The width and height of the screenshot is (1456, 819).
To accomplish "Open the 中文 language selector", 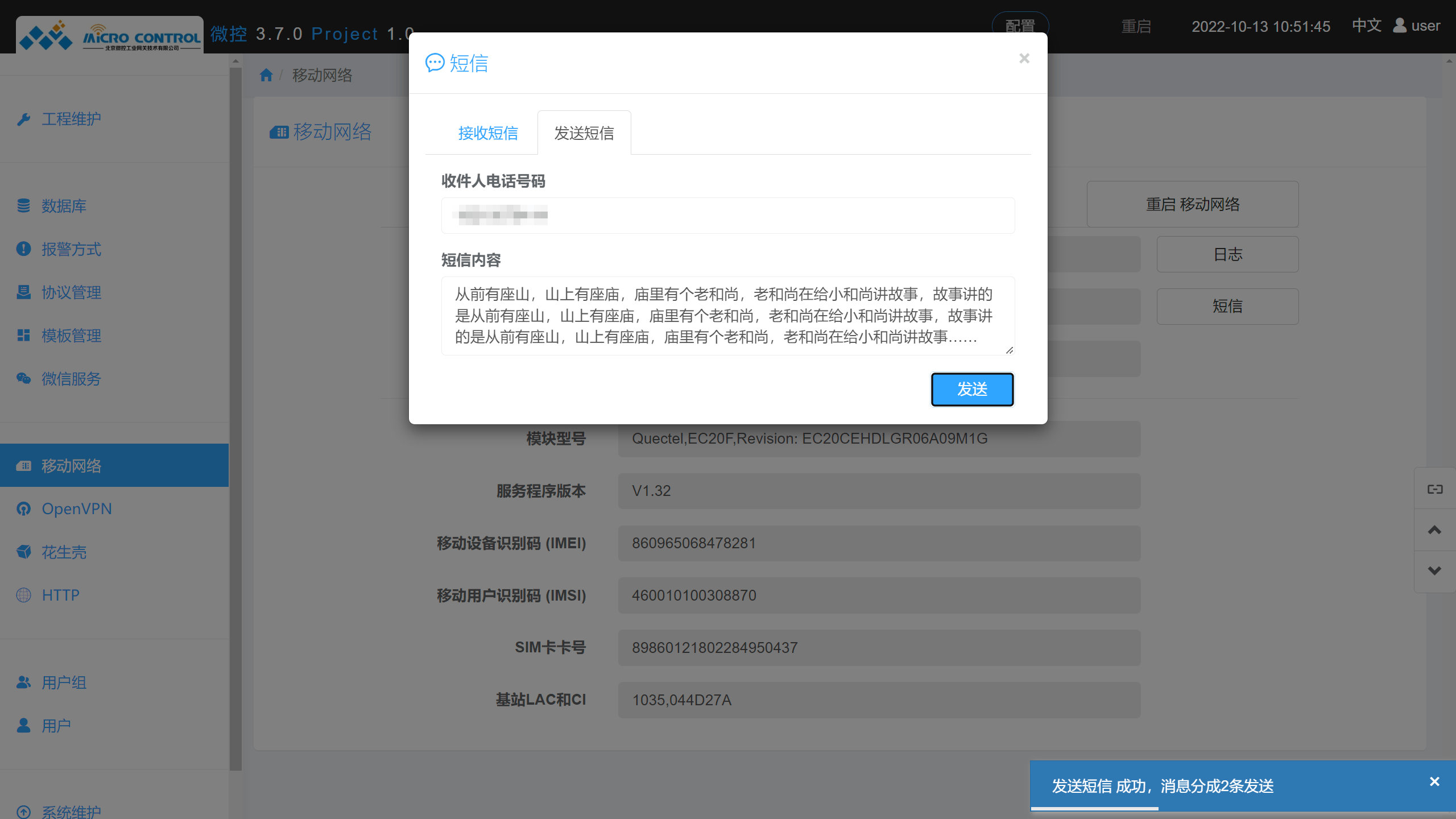I will click(x=1366, y=26).
